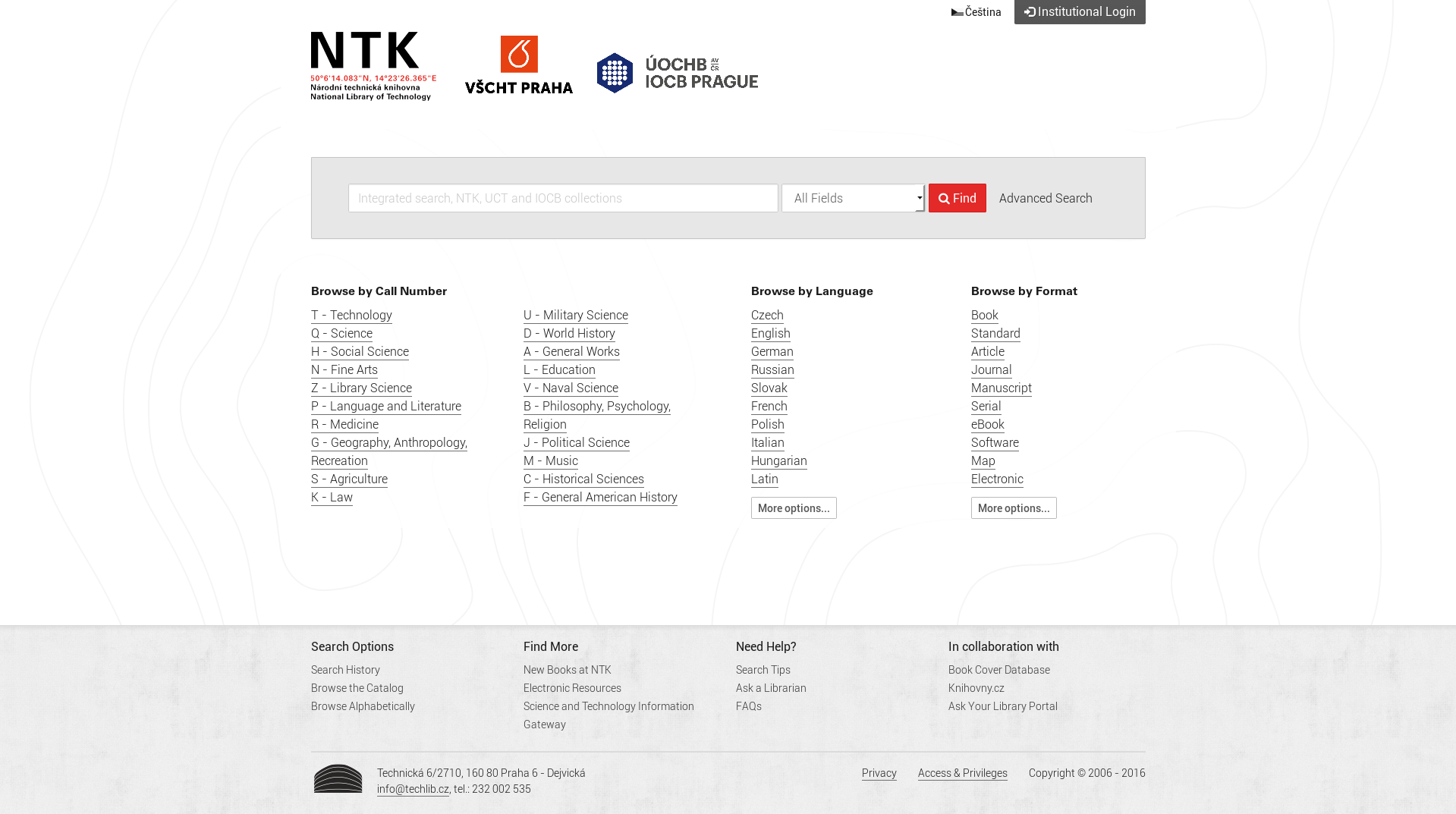Click the info@techlib.cz email link
Screen dimensions: 1456x814
[x=413, y=789]
